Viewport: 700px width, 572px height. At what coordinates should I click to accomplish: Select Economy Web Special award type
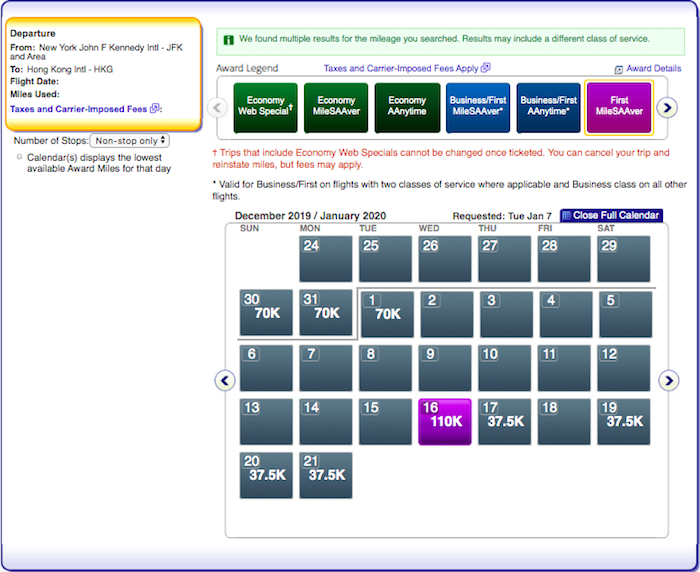click(265, 108)
